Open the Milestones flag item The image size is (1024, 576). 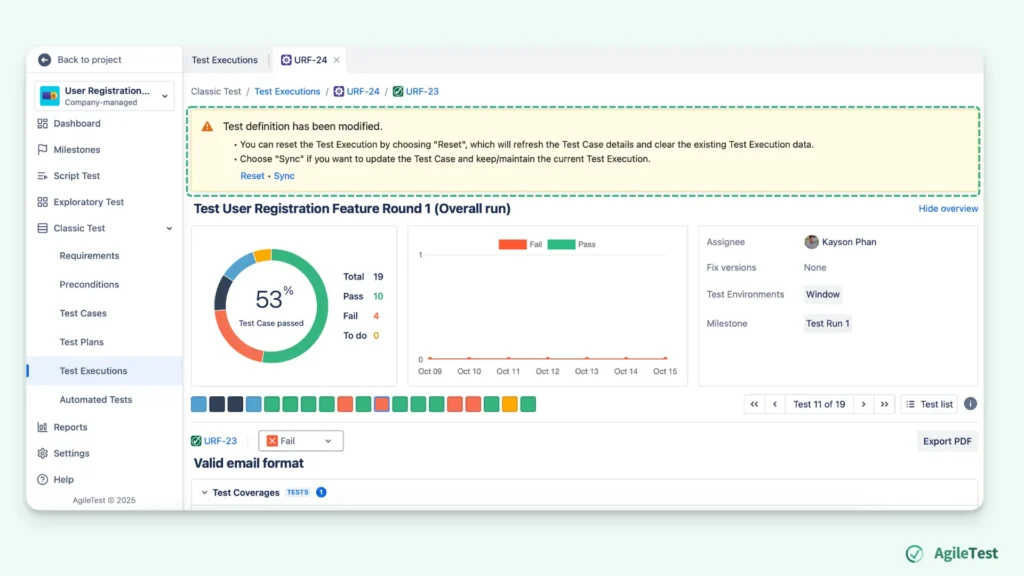pyautogui.click(x=69, y=150)
